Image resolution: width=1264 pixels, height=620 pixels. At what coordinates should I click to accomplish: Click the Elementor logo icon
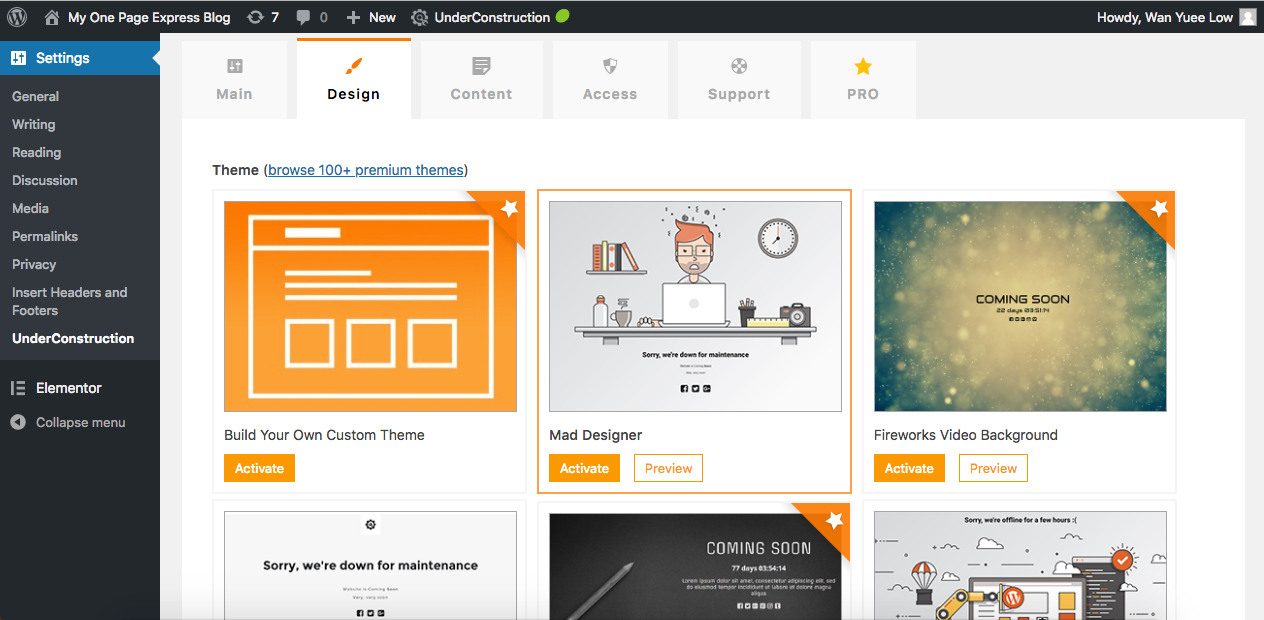pyautogui.click(x=18, y=388)
